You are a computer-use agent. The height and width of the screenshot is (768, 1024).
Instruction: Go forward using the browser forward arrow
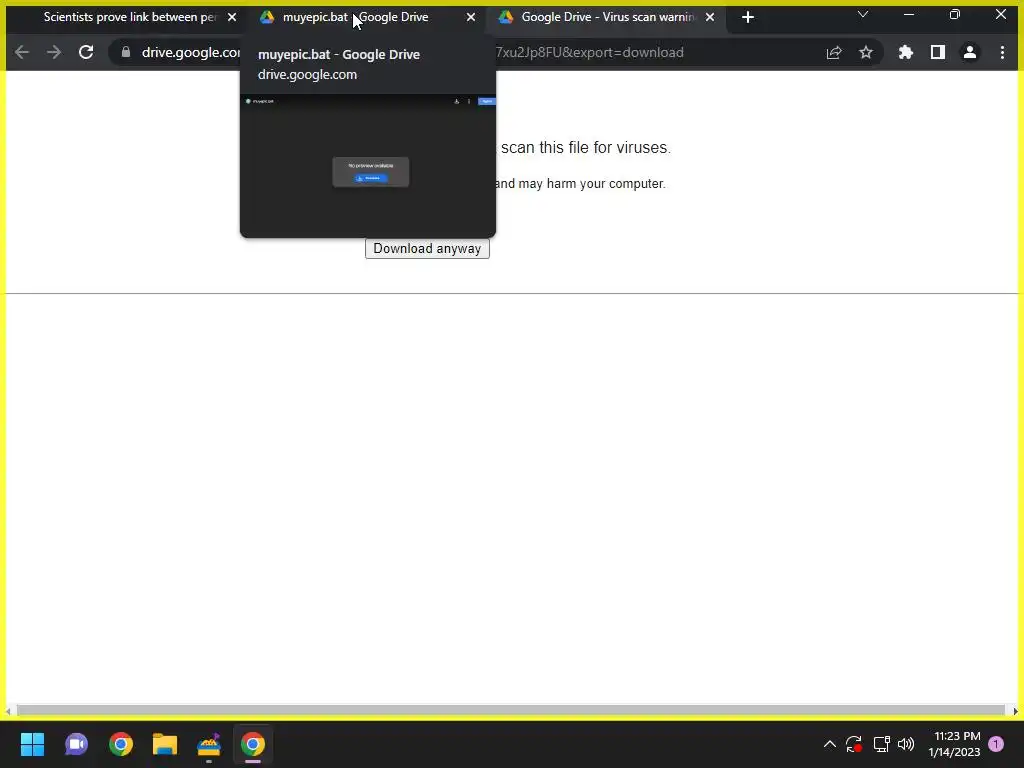[x=54, y=52]
